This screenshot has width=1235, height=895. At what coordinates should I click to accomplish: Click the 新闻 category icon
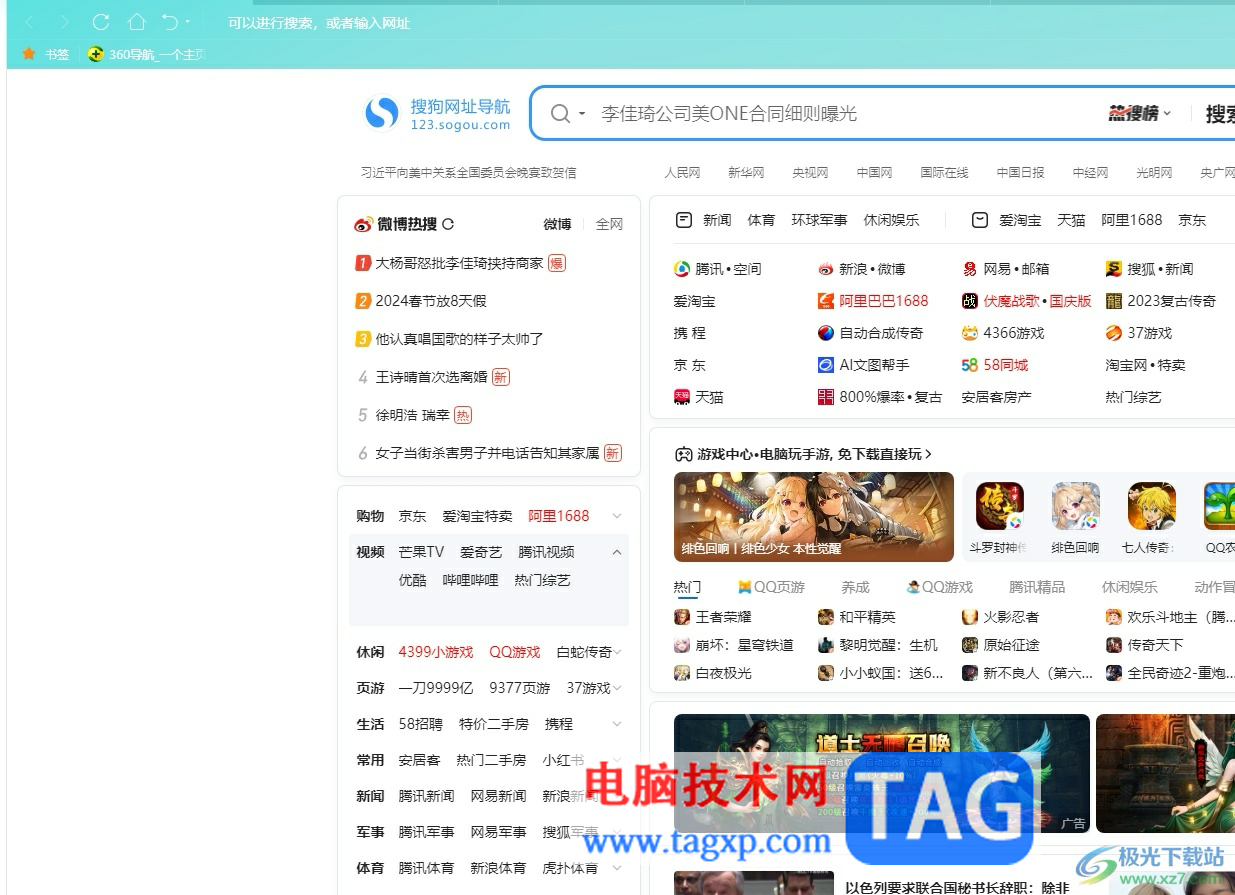pos(684,220)
